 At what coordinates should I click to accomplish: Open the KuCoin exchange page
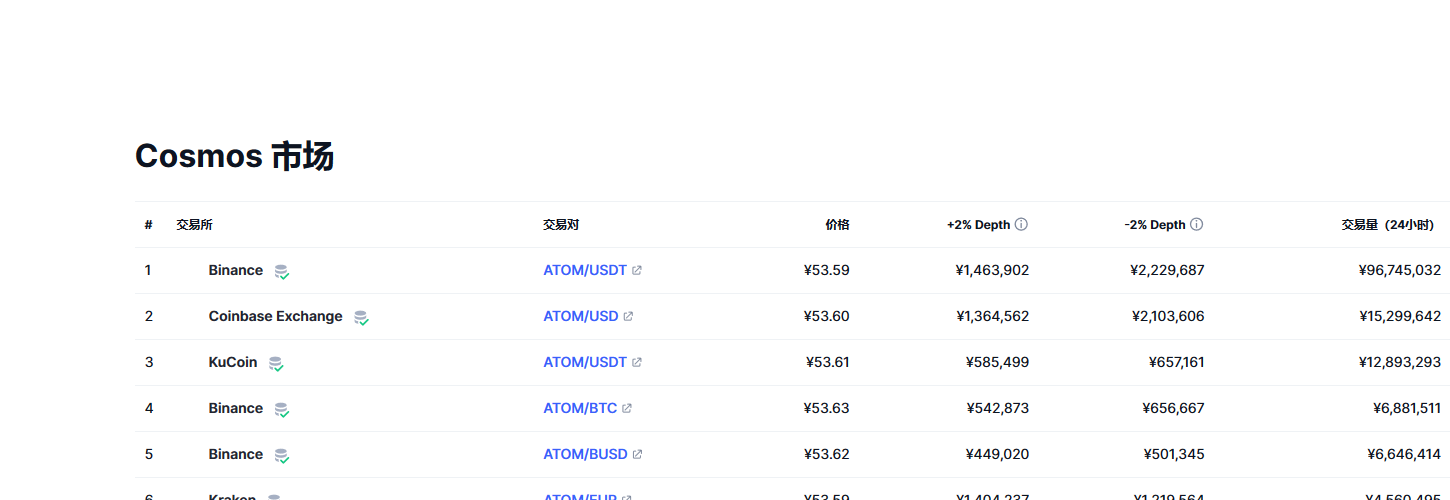(x=232, y=363)
